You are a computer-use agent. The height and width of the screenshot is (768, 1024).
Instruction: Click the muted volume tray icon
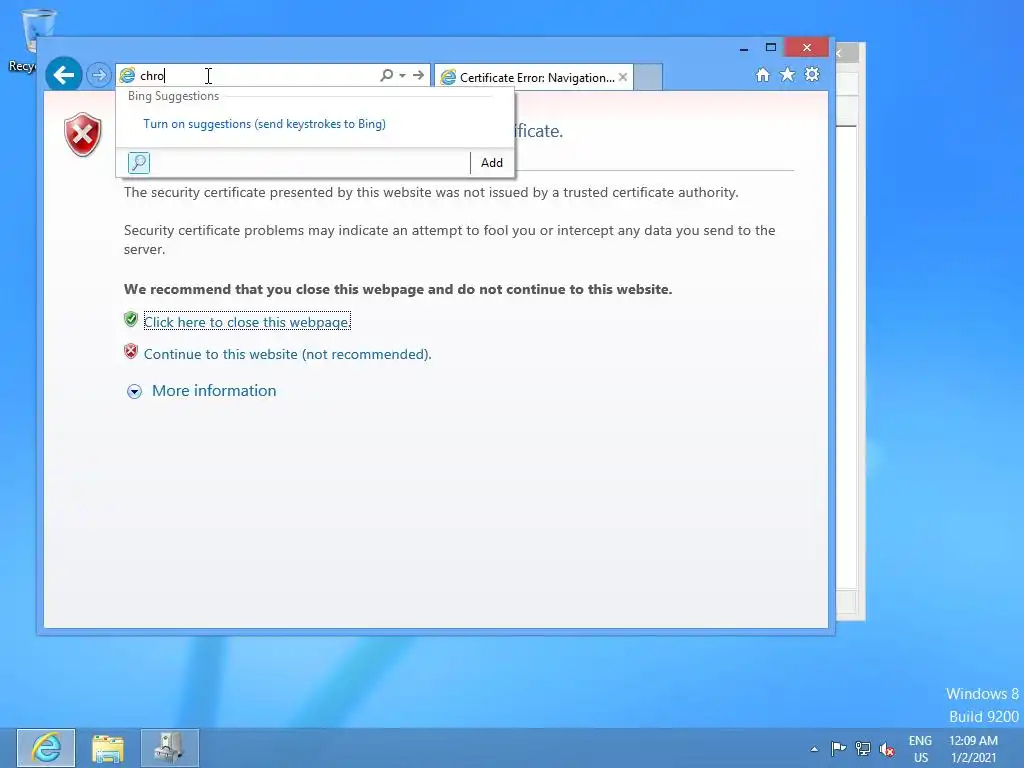[887, 749]
